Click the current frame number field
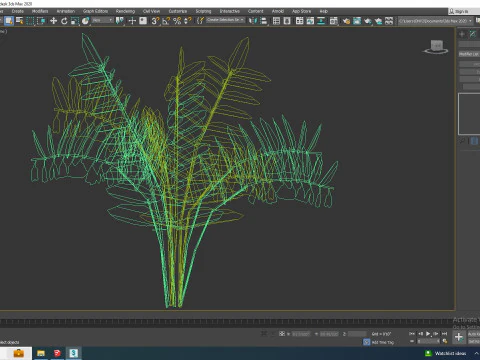Viewport: 480px width, 360px height. pyautogui.click(x=428, y=341)
